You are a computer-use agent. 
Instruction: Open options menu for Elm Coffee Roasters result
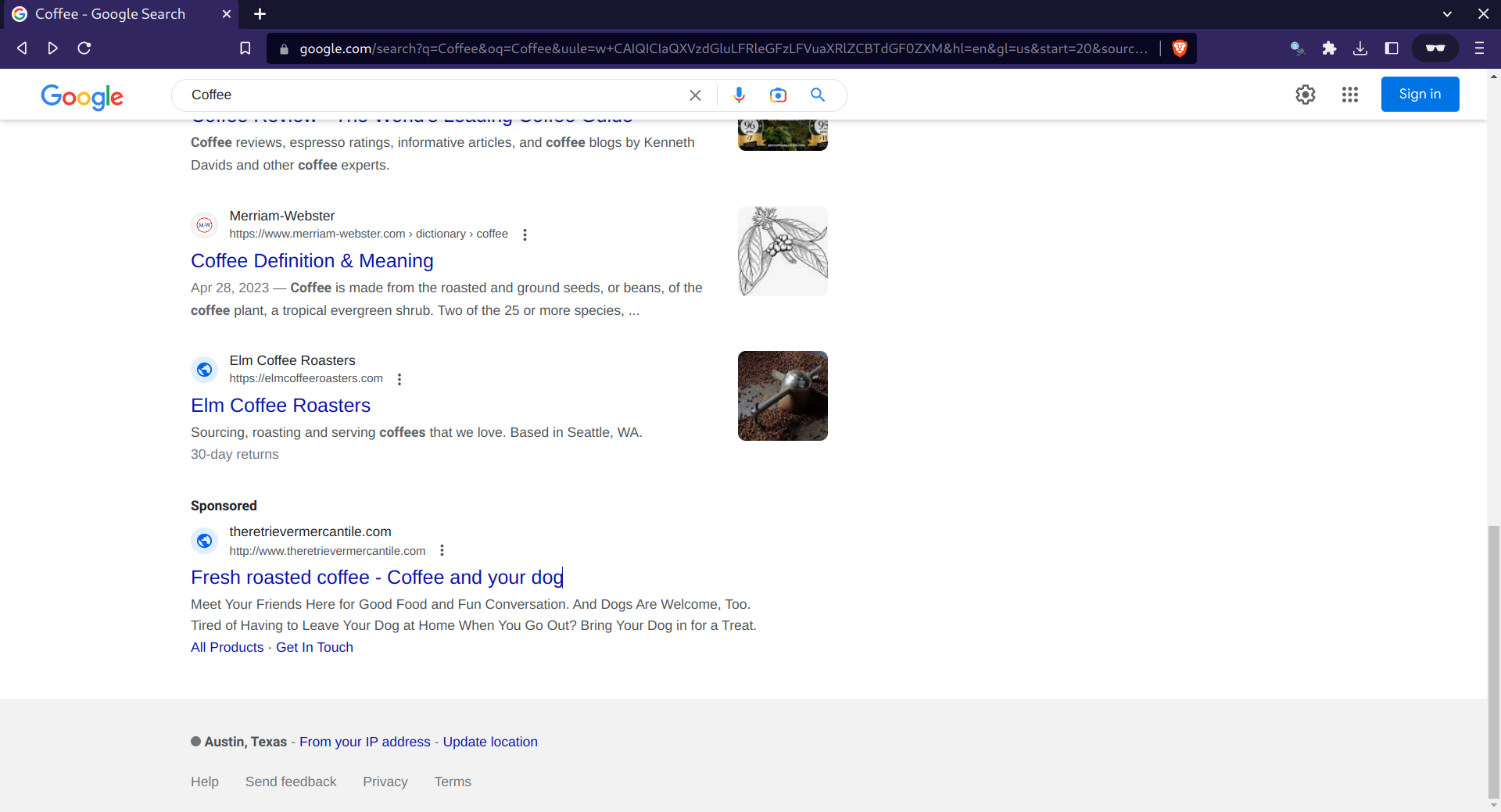coord(399,379)
